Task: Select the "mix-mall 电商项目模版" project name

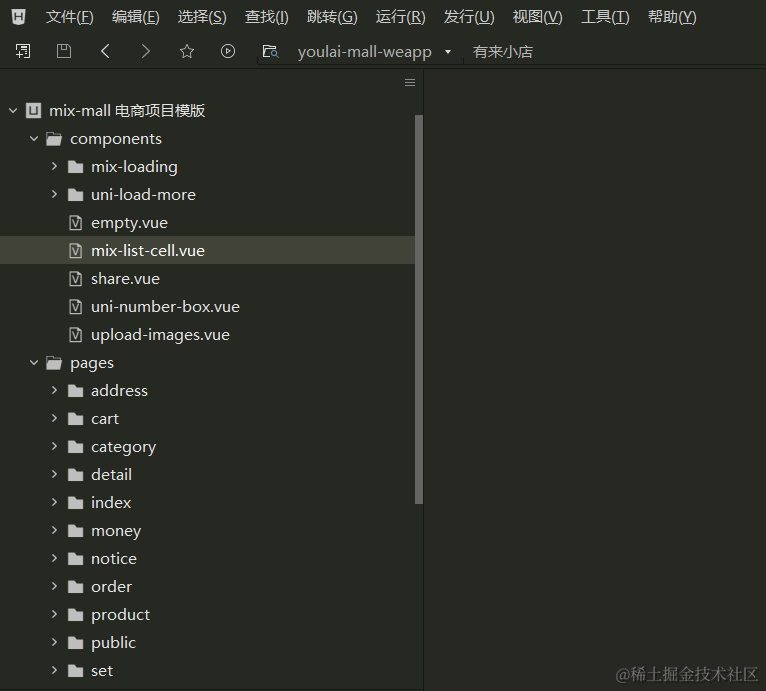Action: [127, 110]
